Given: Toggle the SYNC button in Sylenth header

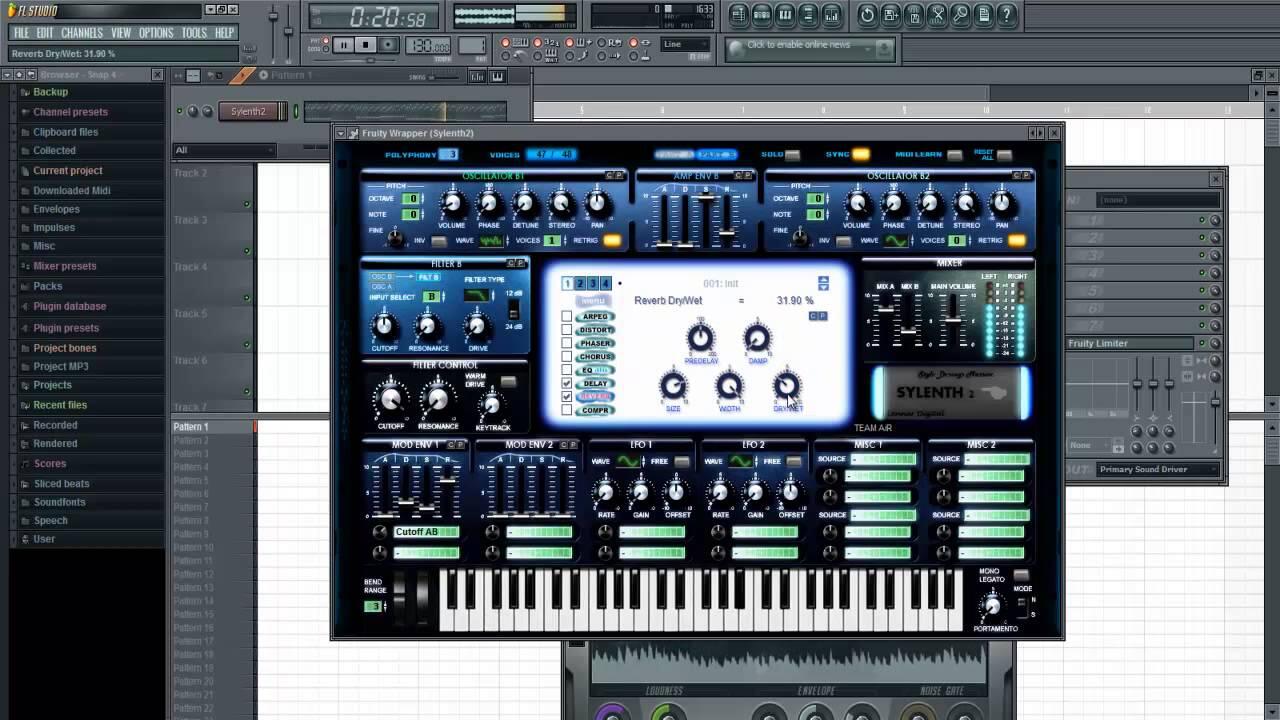Looking at the screenshot, I should [x=860, y=155].
